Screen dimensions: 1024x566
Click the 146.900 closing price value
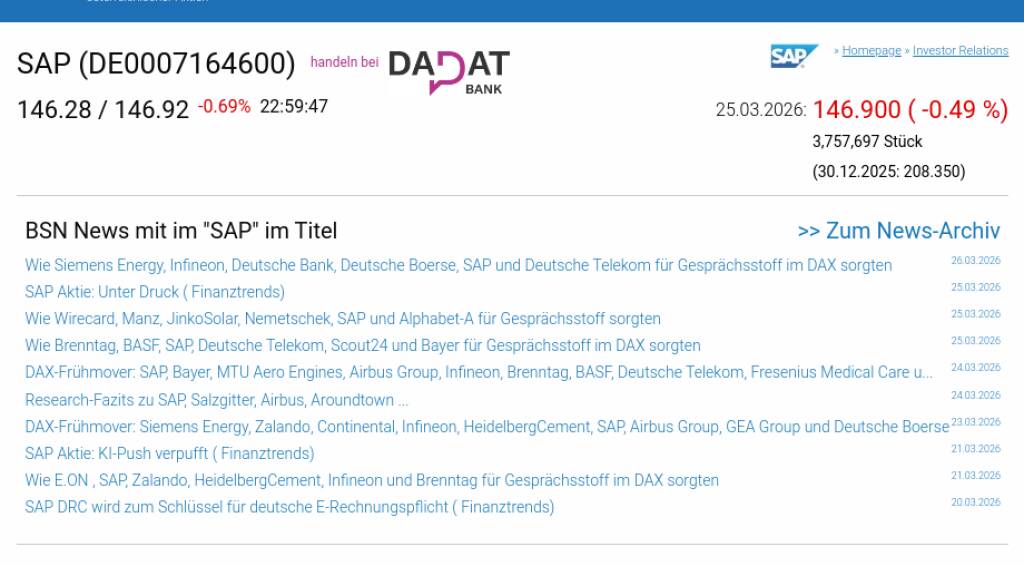tap(858, 110)
